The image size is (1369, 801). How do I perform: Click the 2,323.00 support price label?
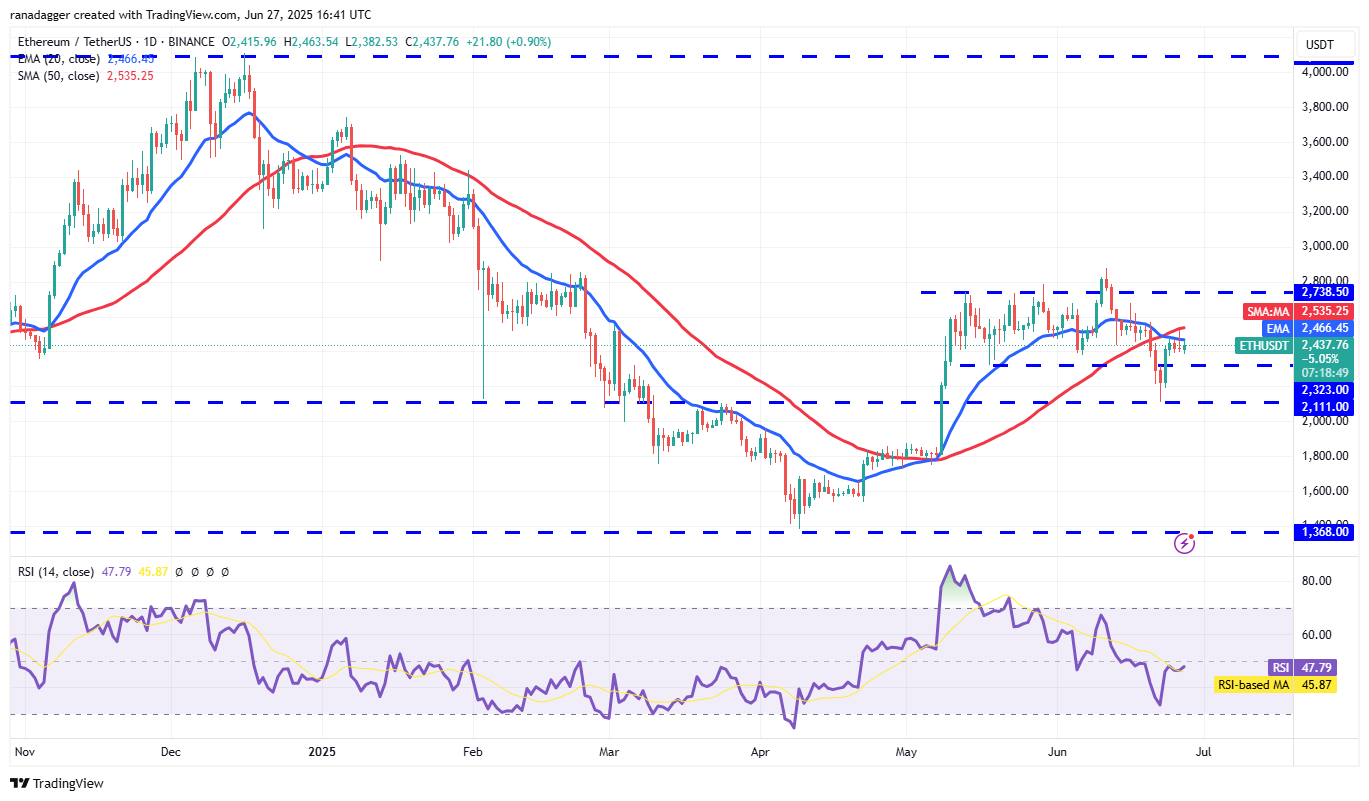point(1325,389)
